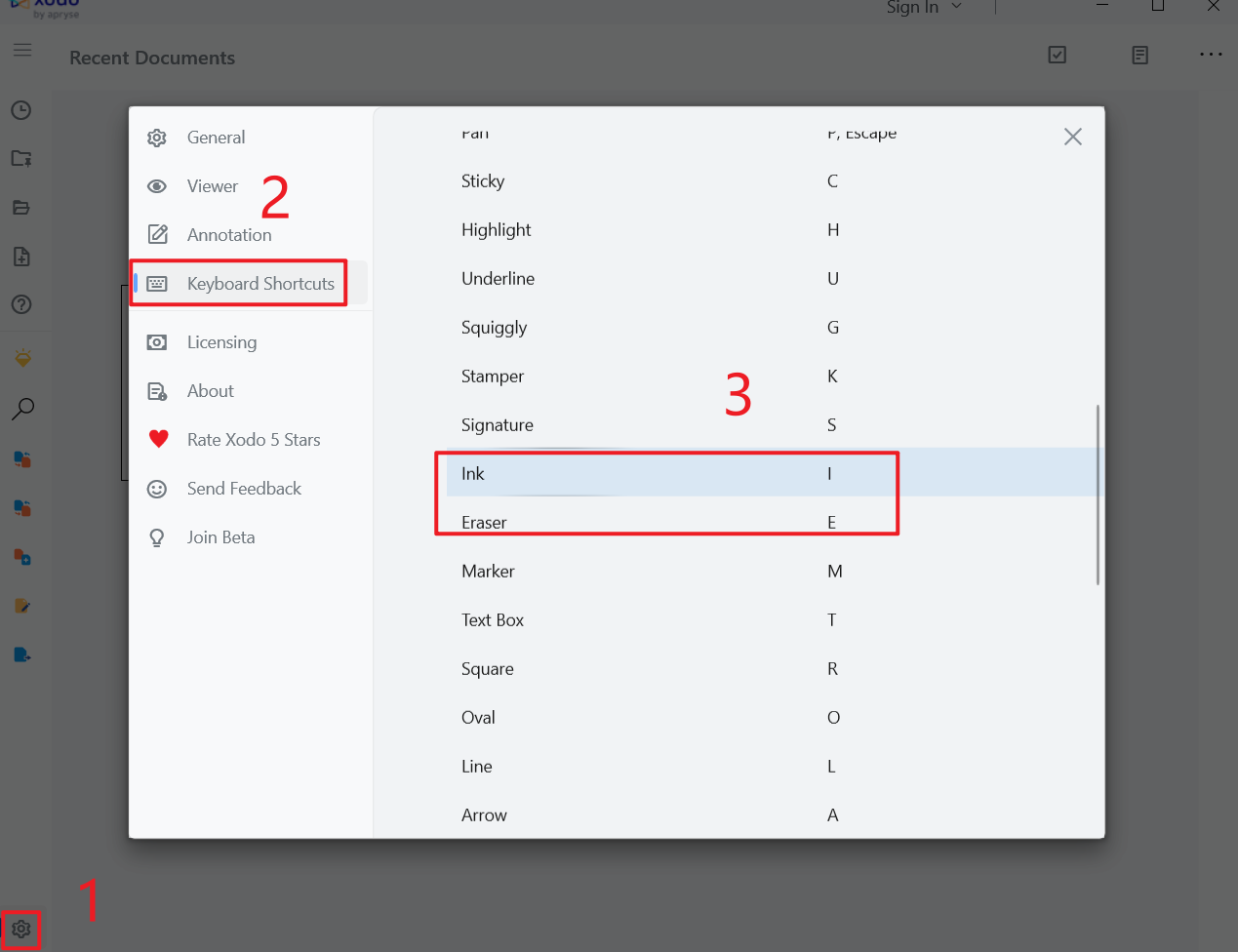Click the open folder browse icon
Viewport: 1238px width, 952px height.
(21, 207)
